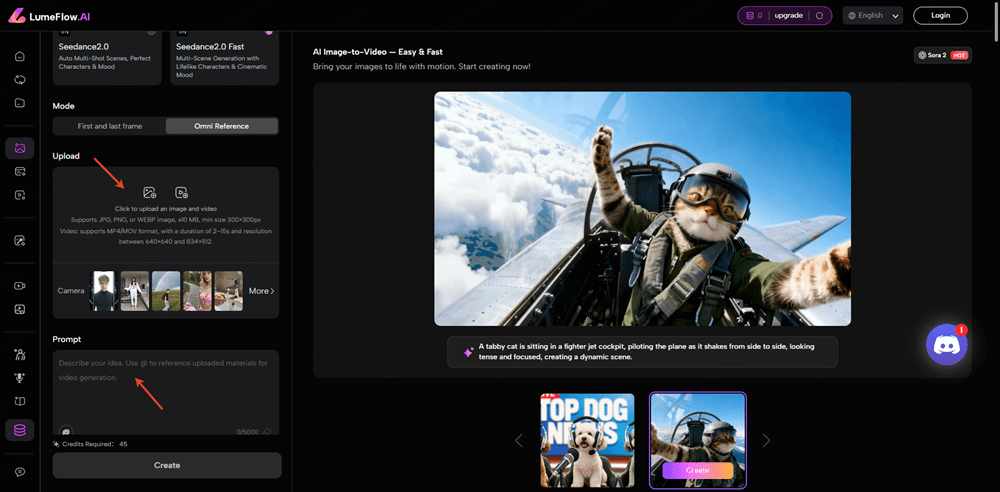The height and width of the screenshot is (492, 1000).
Task: Show previous example with left chevron
Action: tap(518, 440)
